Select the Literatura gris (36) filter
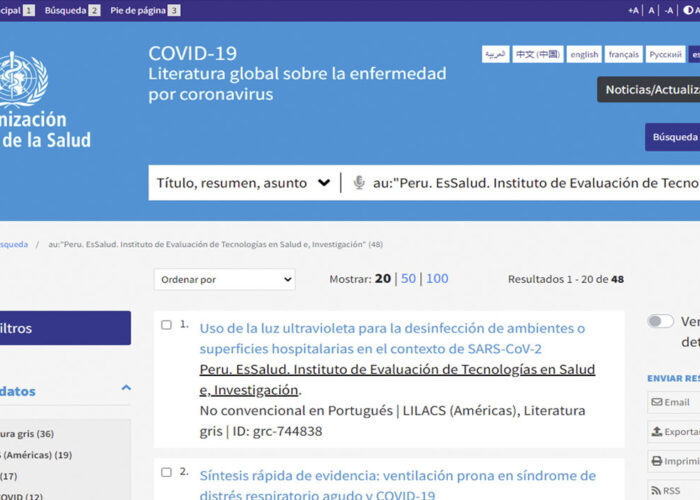The image size is (700, 500). (27, 433)
